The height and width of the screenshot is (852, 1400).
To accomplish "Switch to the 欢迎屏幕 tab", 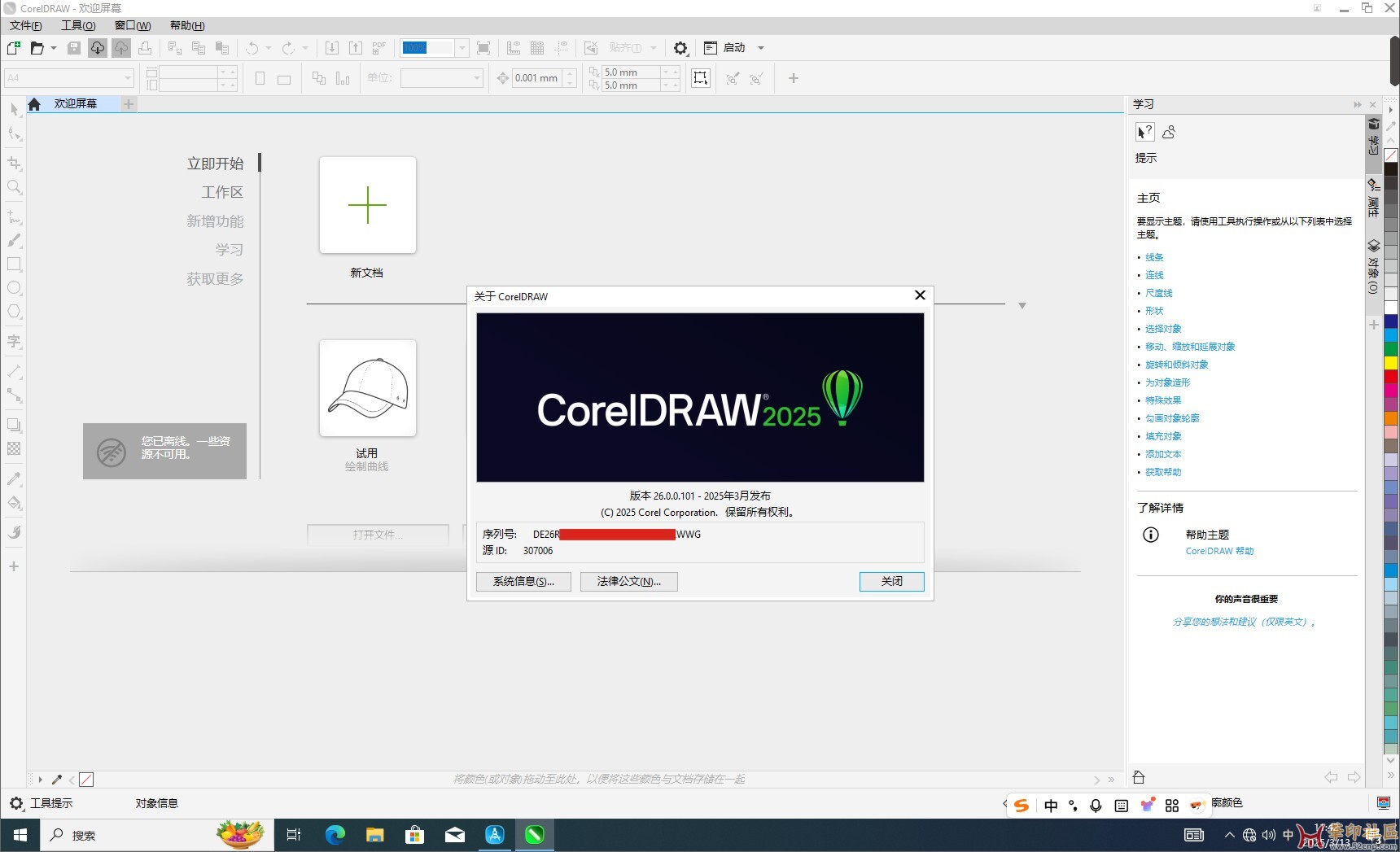I will (76, 103).
